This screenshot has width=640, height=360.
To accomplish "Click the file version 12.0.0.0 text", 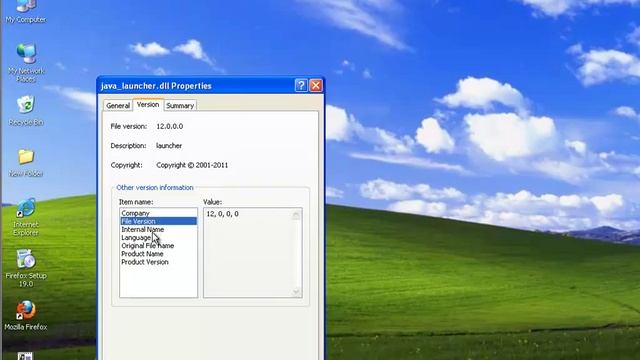I will click(170, 127).
